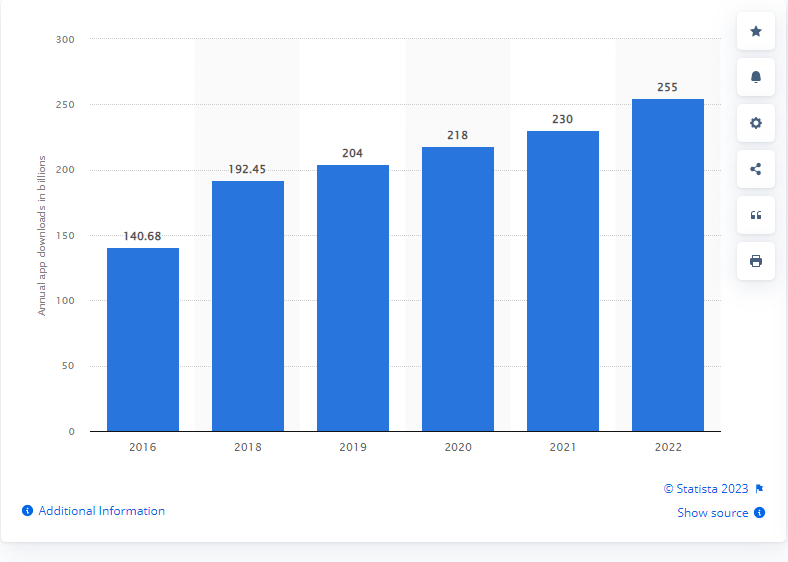Viewport: 788px width, 562px height.
Task: Click the 2021 x-axis label
Action: pyautogui.click(x=563, y=447)
